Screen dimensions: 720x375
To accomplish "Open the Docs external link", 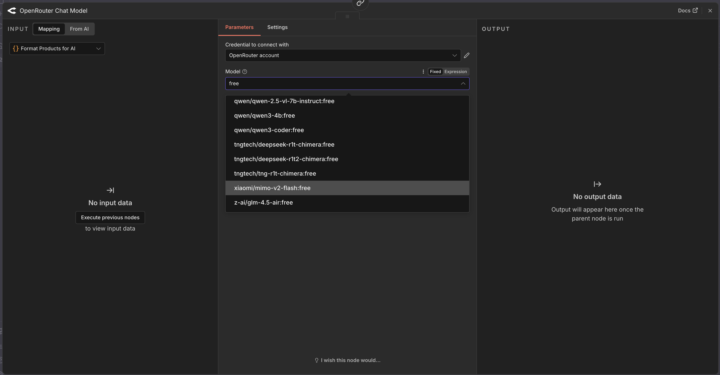I will pos(687,11).
